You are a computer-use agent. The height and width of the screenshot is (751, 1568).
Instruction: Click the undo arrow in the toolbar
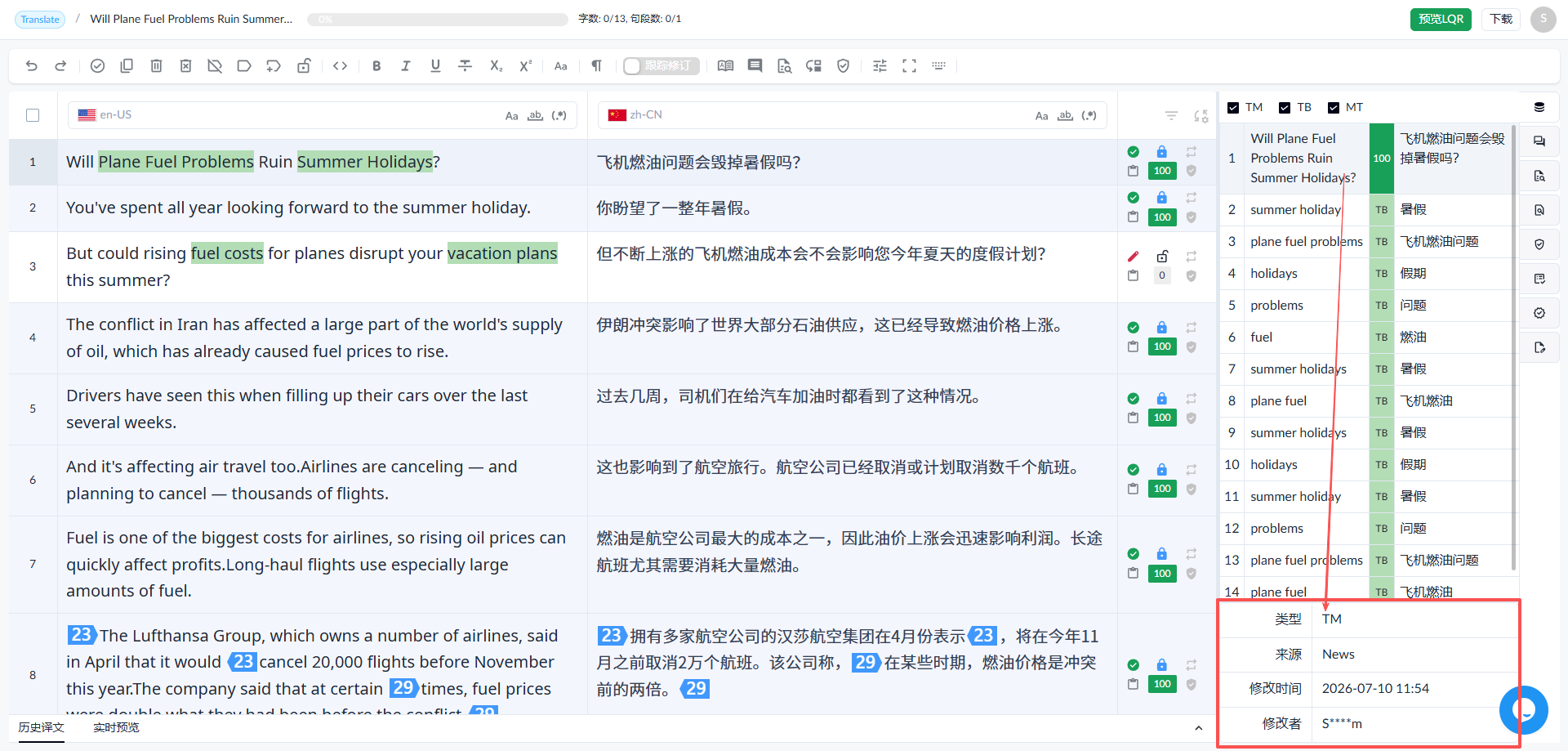[x=32, y=66]
